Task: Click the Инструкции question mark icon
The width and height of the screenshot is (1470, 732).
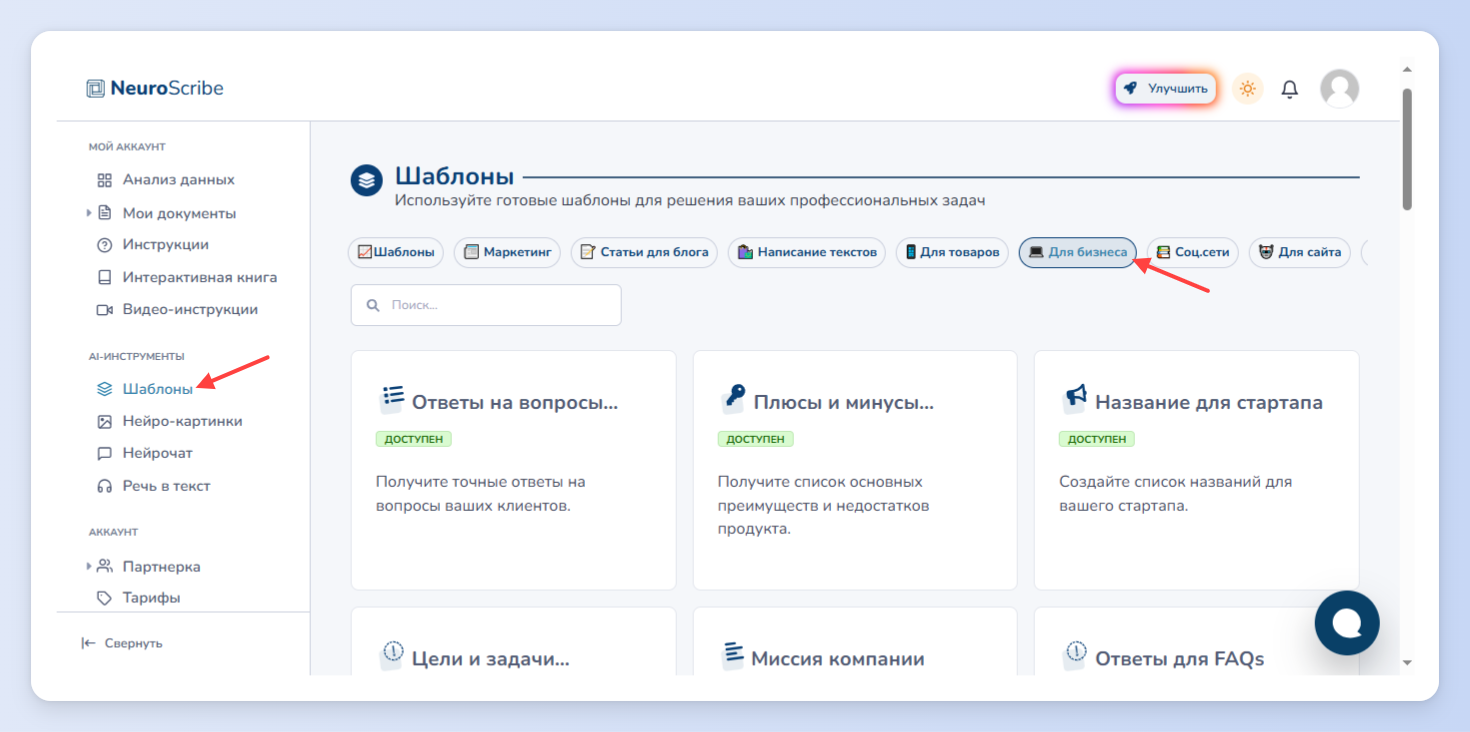Action: click(x=104, y=245)
